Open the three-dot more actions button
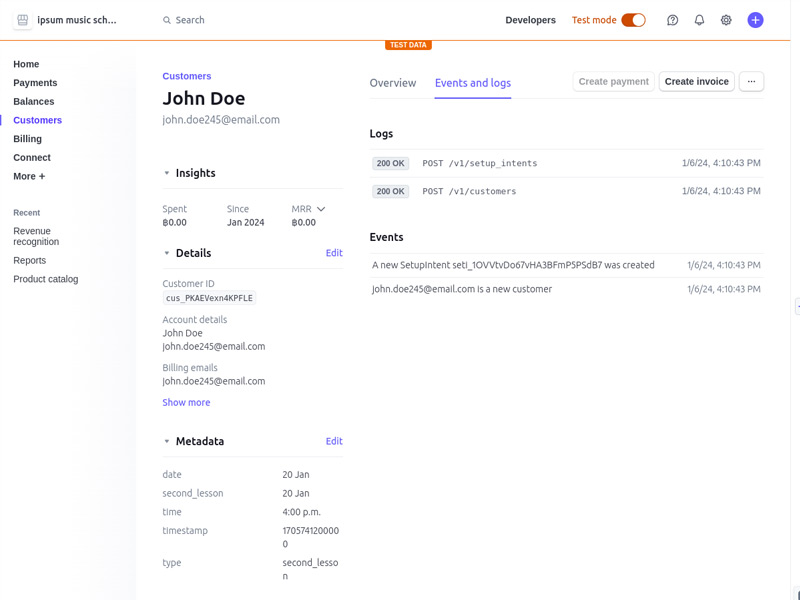The image size is (800, 600). 751,82
